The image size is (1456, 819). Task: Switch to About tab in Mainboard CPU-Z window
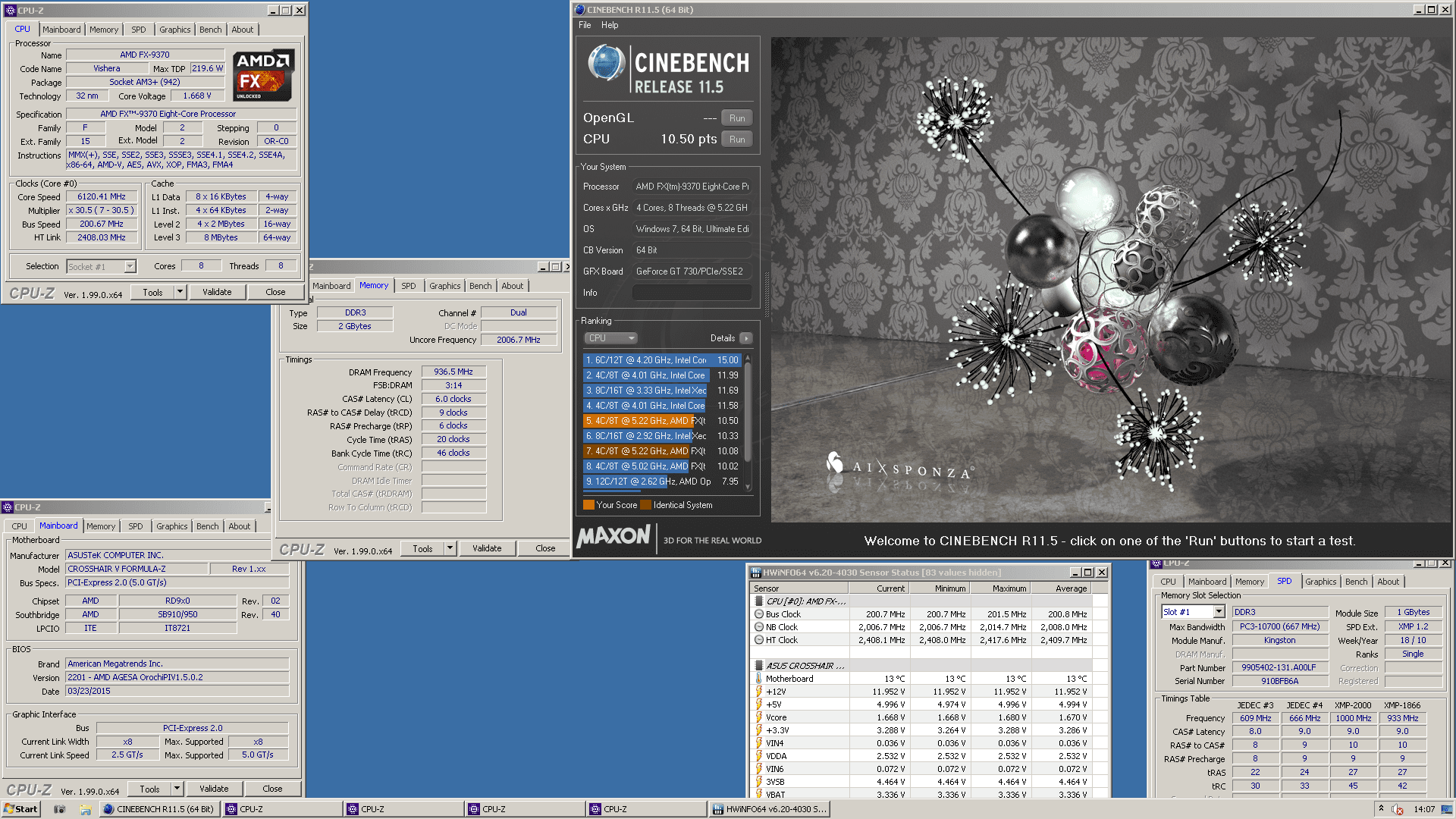click(x=240, y=526)
